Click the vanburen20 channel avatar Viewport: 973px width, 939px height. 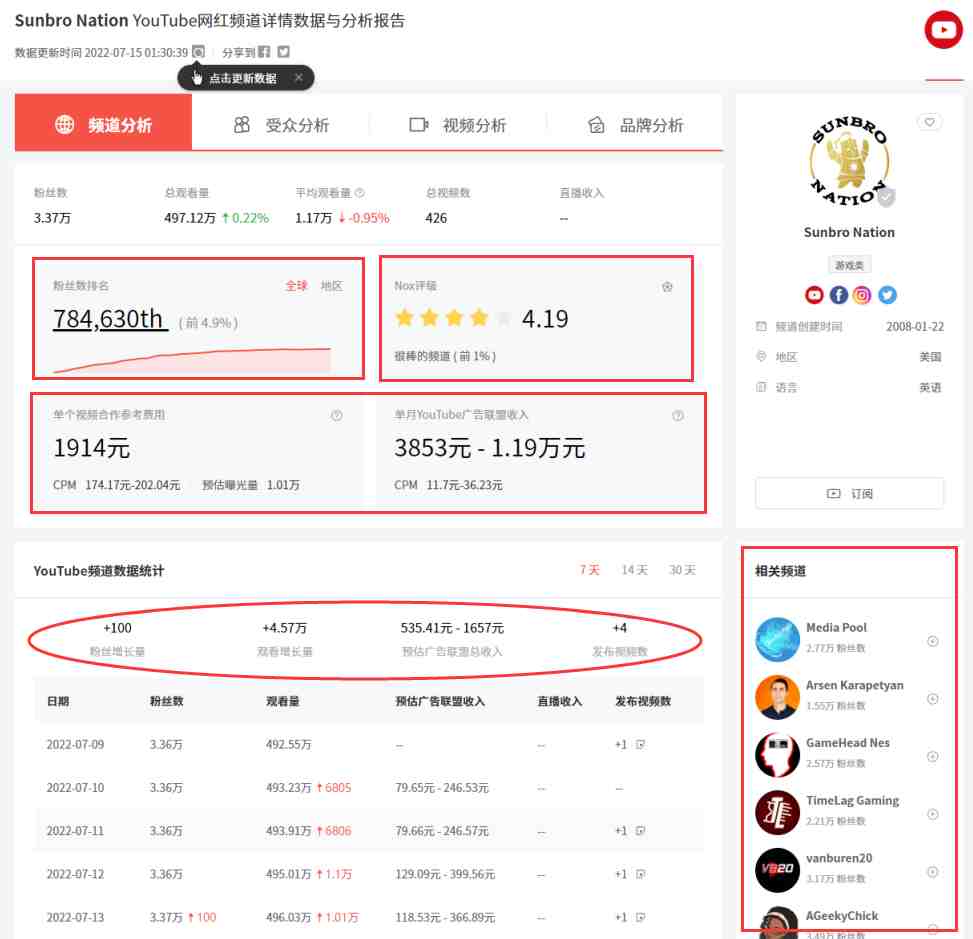click(x=777, y=869)
